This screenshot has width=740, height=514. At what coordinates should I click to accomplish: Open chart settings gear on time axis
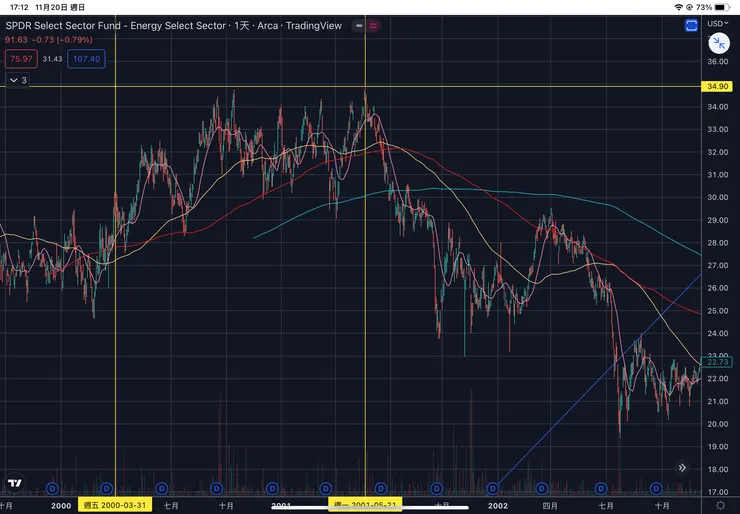click(x=721, y=506)
